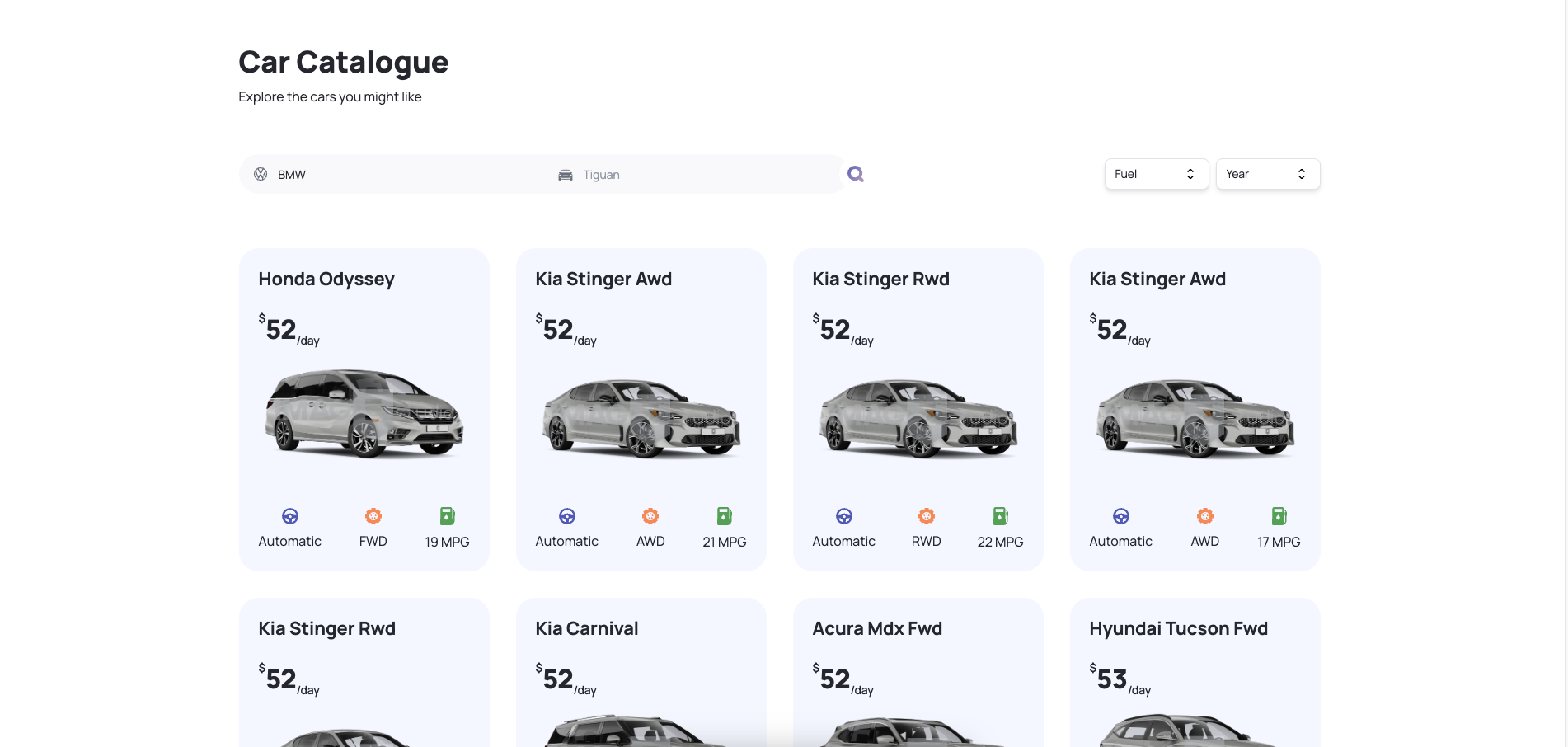Viewport: 1568px width, 747px height.
Task: Click the steering wheel icon on Honda Odyssey card
Action: pos(290,516)
